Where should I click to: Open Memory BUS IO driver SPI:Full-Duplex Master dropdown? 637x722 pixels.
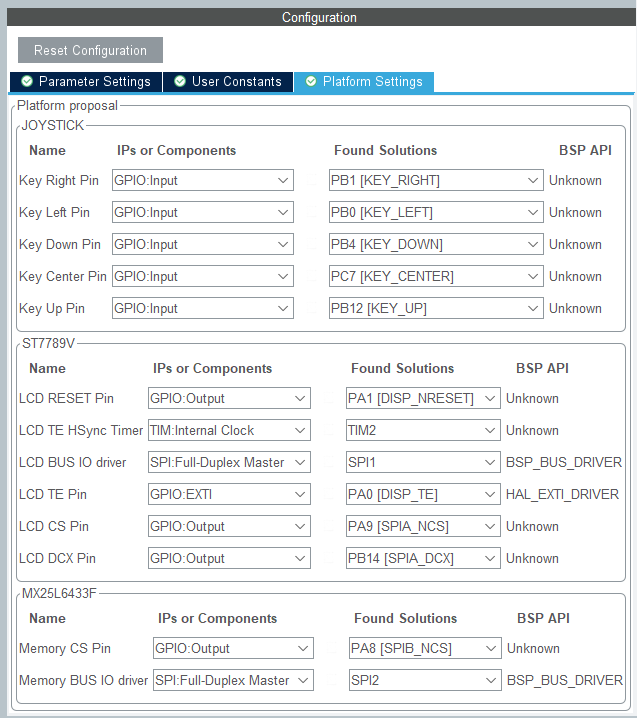click(233, 680)
